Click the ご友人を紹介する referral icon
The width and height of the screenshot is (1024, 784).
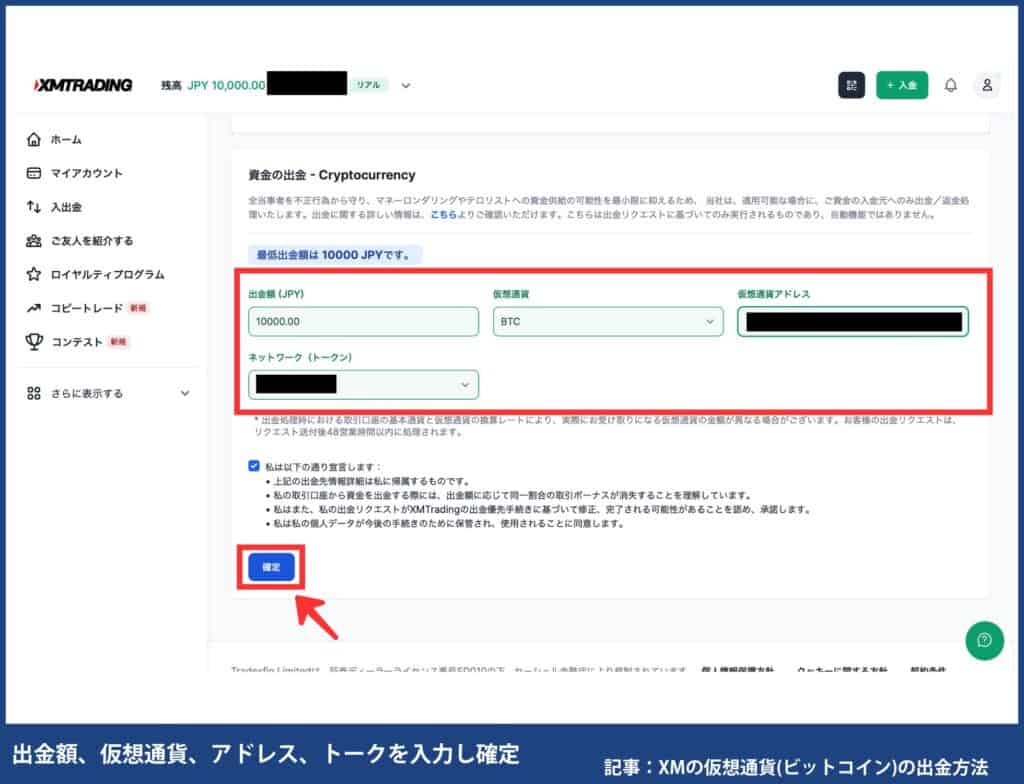click(35, 241)
